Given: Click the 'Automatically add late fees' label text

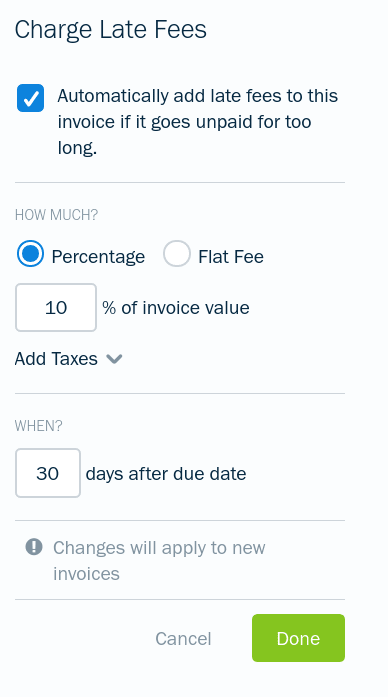Looking at the screenshot, I should [x=197, y=122].
